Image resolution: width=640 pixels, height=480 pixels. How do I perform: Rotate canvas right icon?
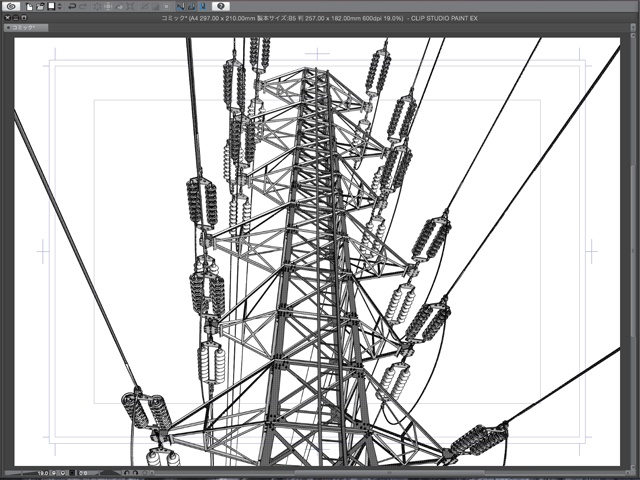click(x=136, y=473)
